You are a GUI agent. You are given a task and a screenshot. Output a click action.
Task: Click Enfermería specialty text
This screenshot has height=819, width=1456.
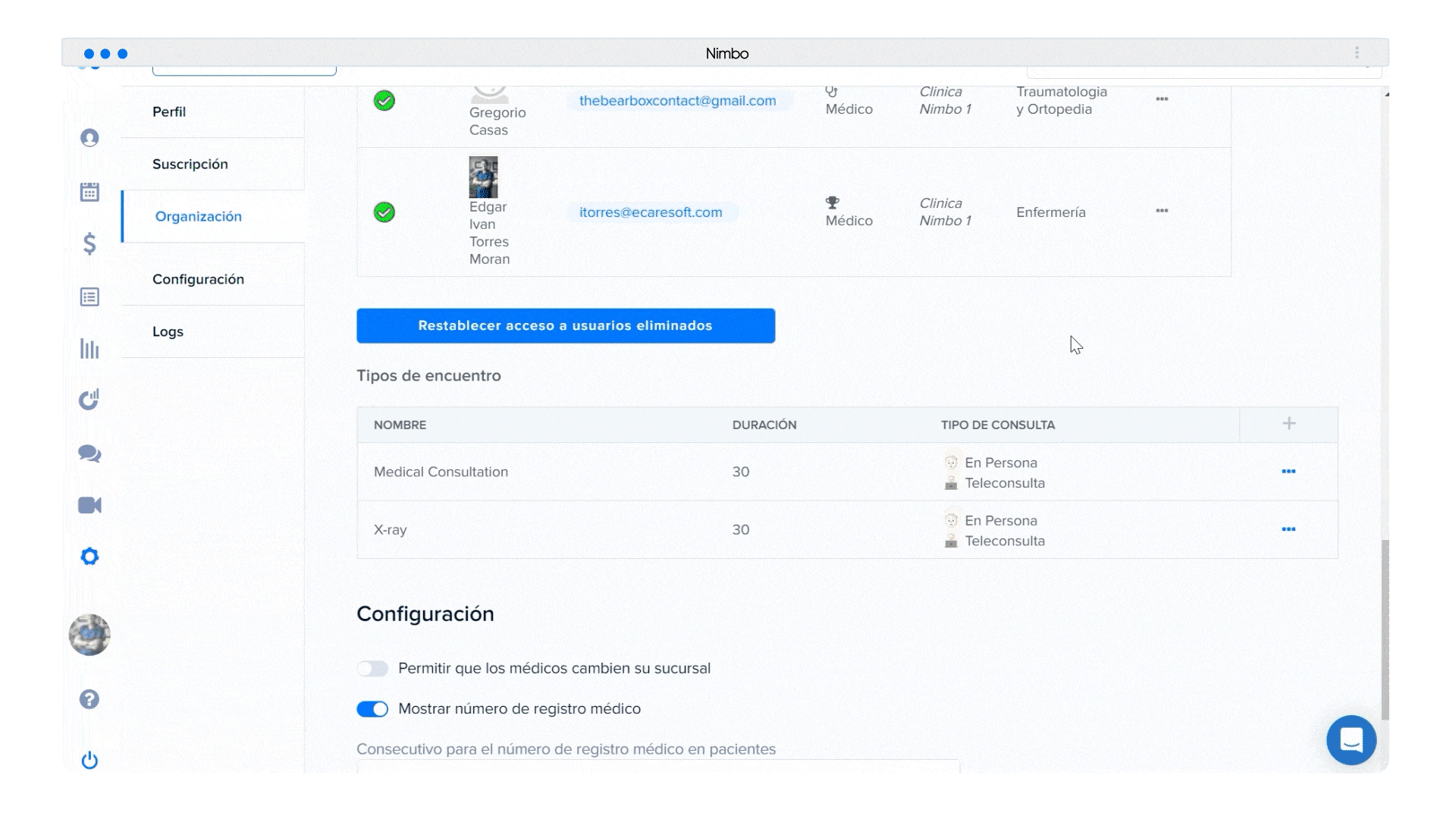1051,212
